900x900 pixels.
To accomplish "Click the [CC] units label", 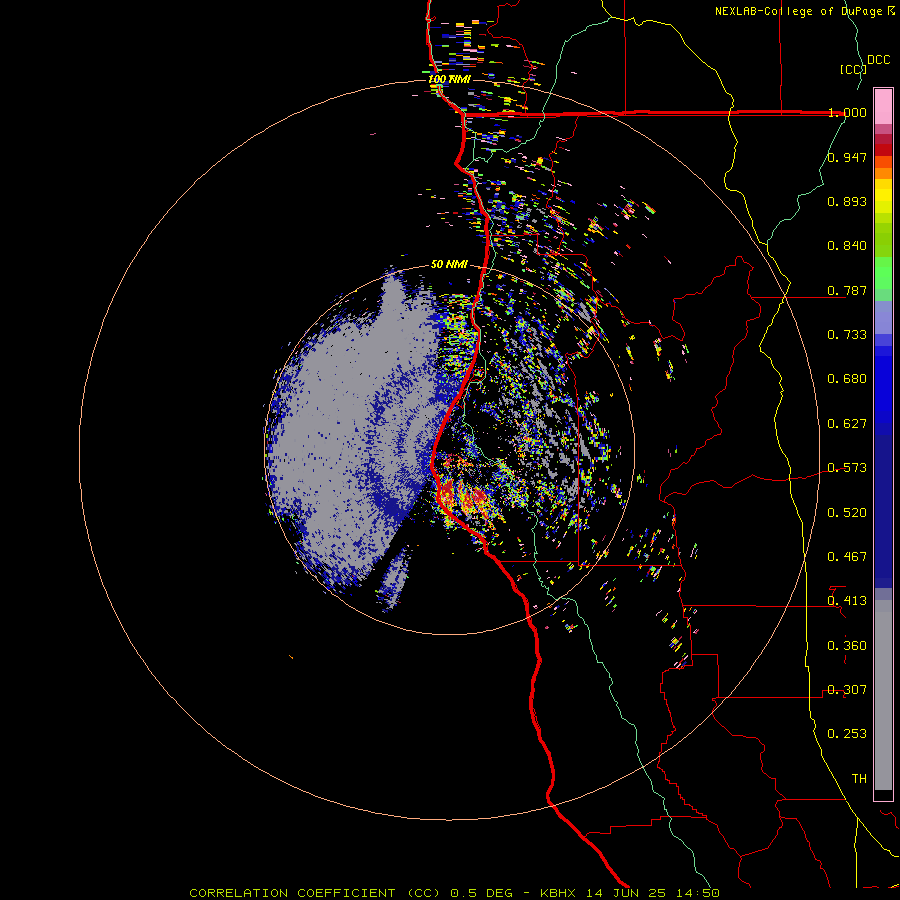I will 853,69.
